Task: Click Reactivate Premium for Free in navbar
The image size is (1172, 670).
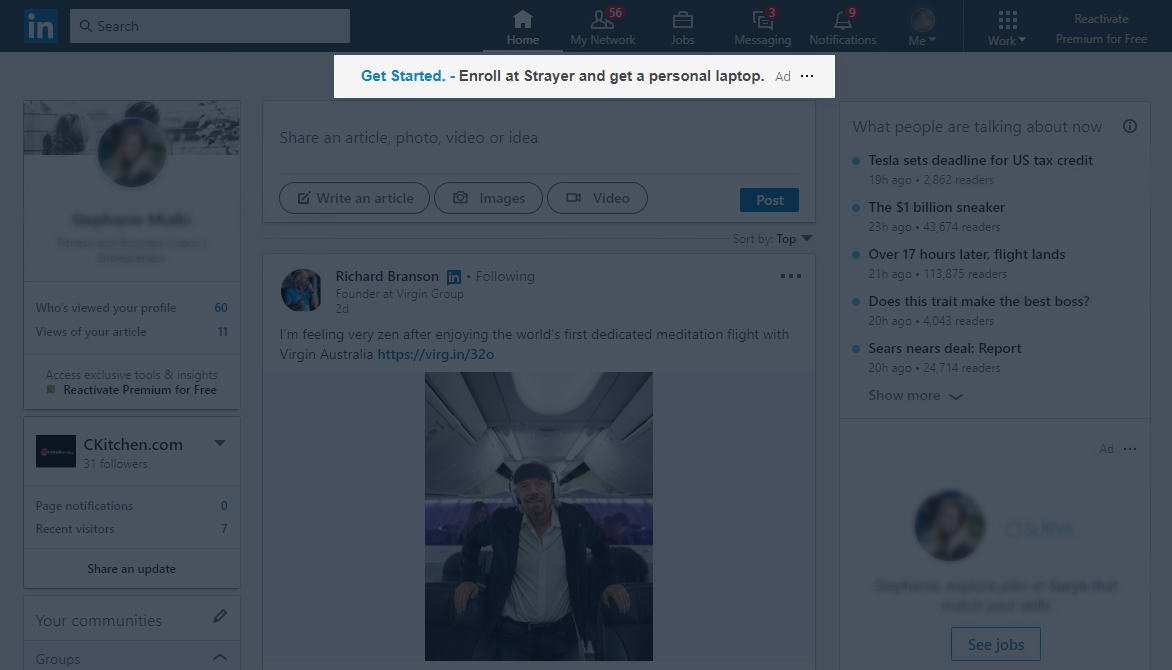Action: point(1101,28)
